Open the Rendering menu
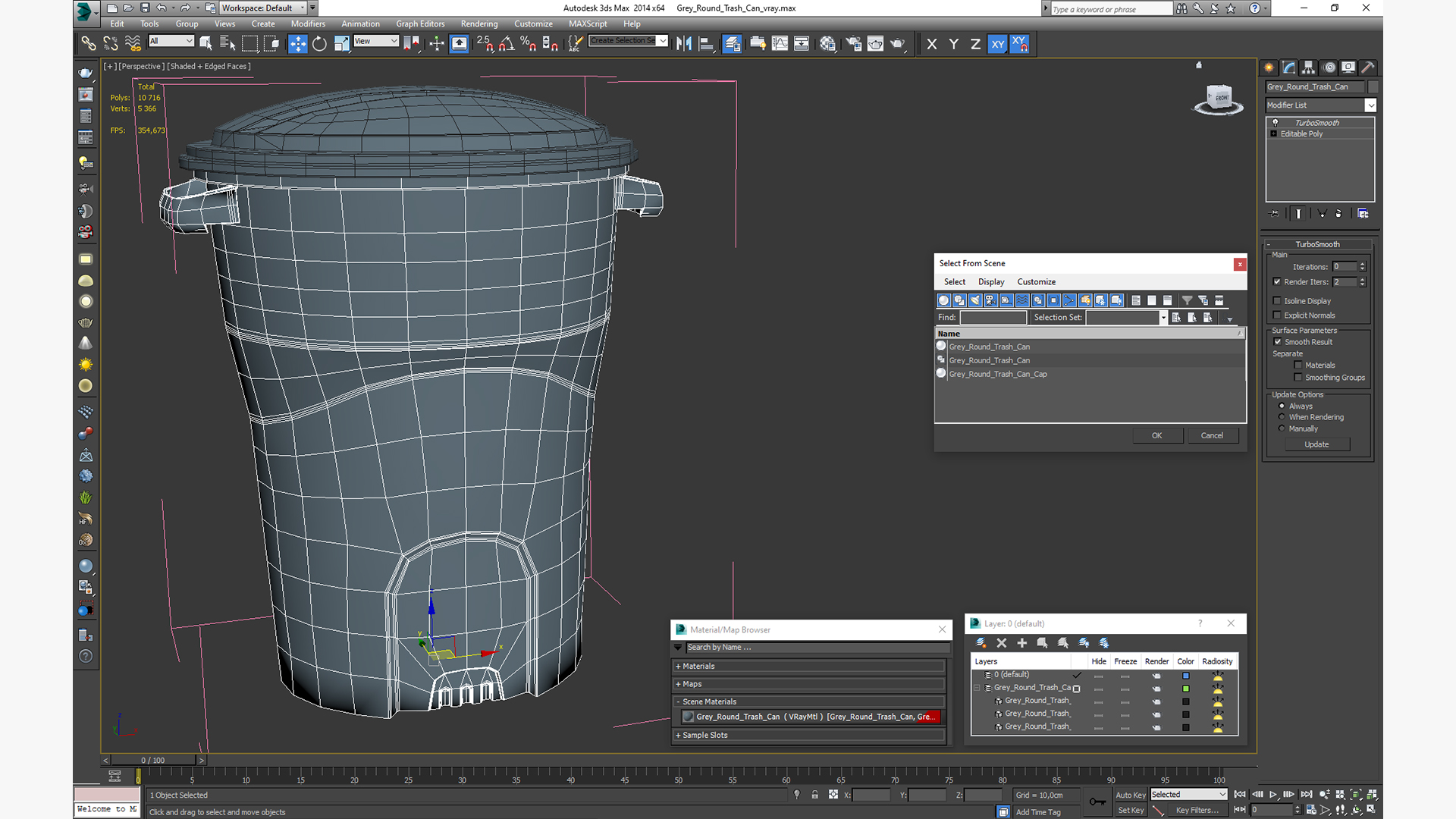The width and height of the screenshot is (1456, 819). (x=479, y=24)
